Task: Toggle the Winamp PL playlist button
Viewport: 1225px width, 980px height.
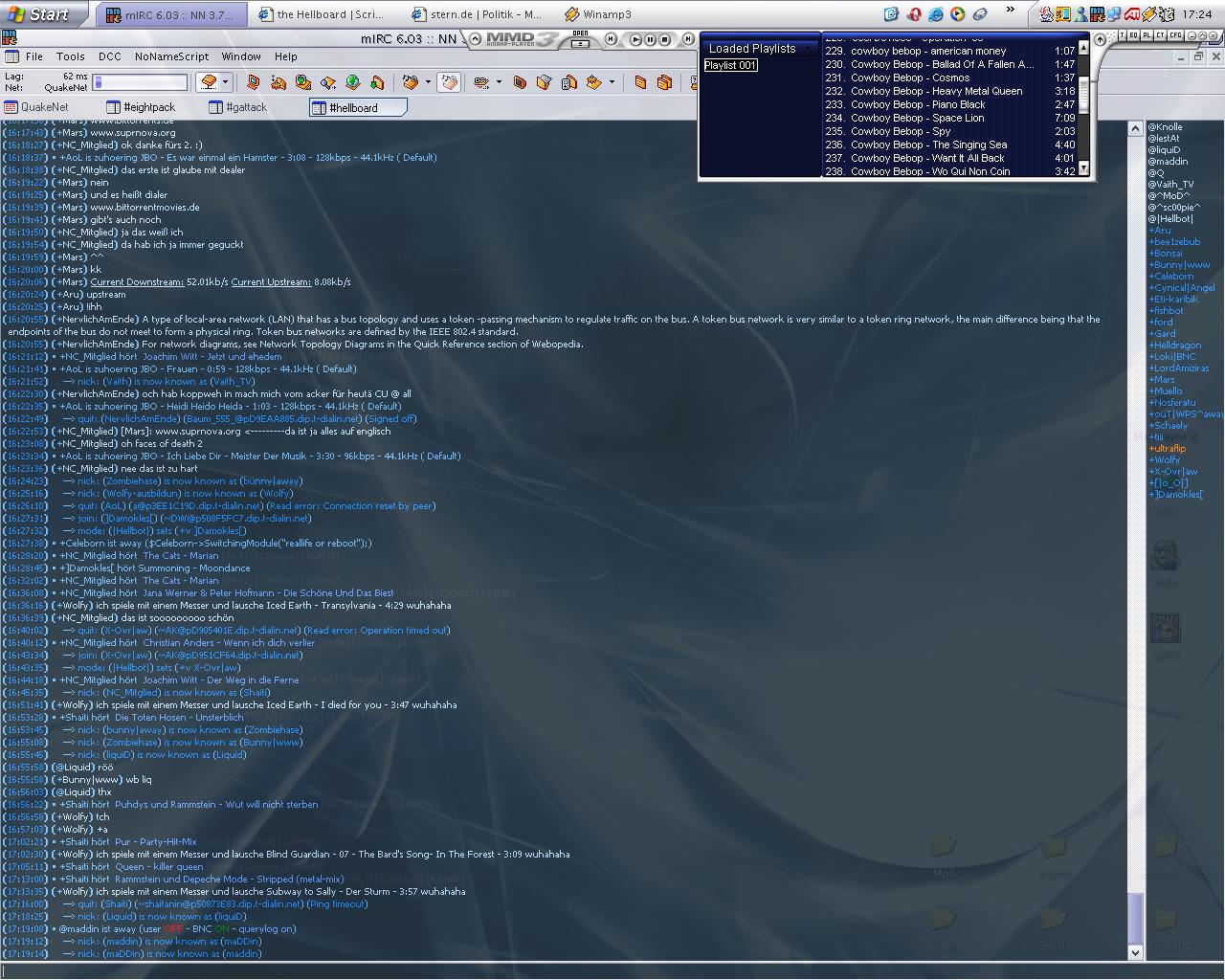Action: [x=1147, y=35]
